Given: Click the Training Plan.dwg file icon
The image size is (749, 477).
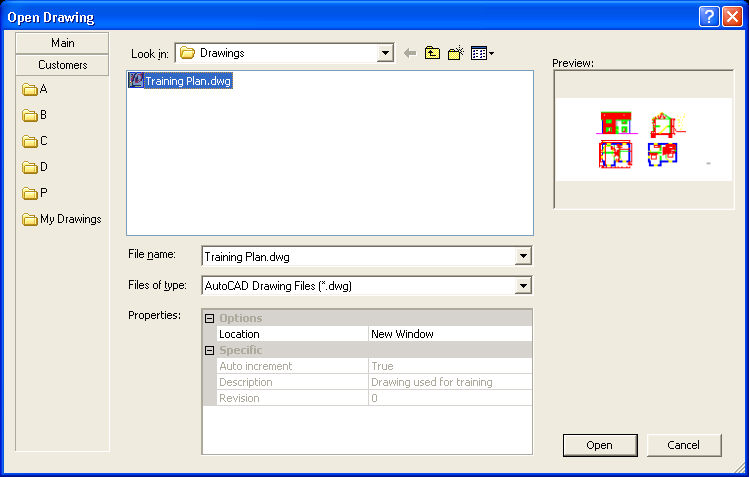Looking at the screenshot, I should [x=136, y=80].
